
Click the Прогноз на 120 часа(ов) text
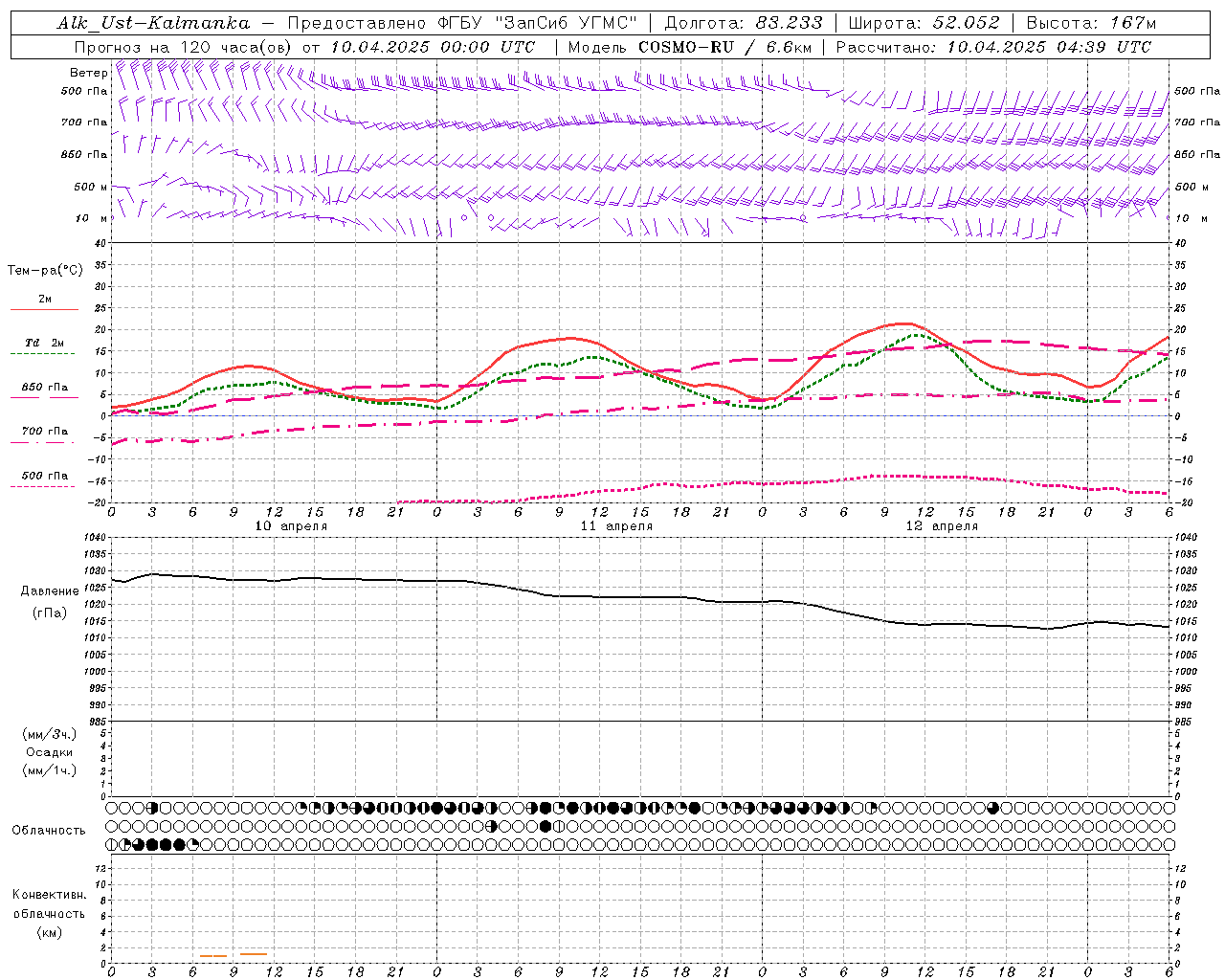pyautogui.click(x=185, y=47)
